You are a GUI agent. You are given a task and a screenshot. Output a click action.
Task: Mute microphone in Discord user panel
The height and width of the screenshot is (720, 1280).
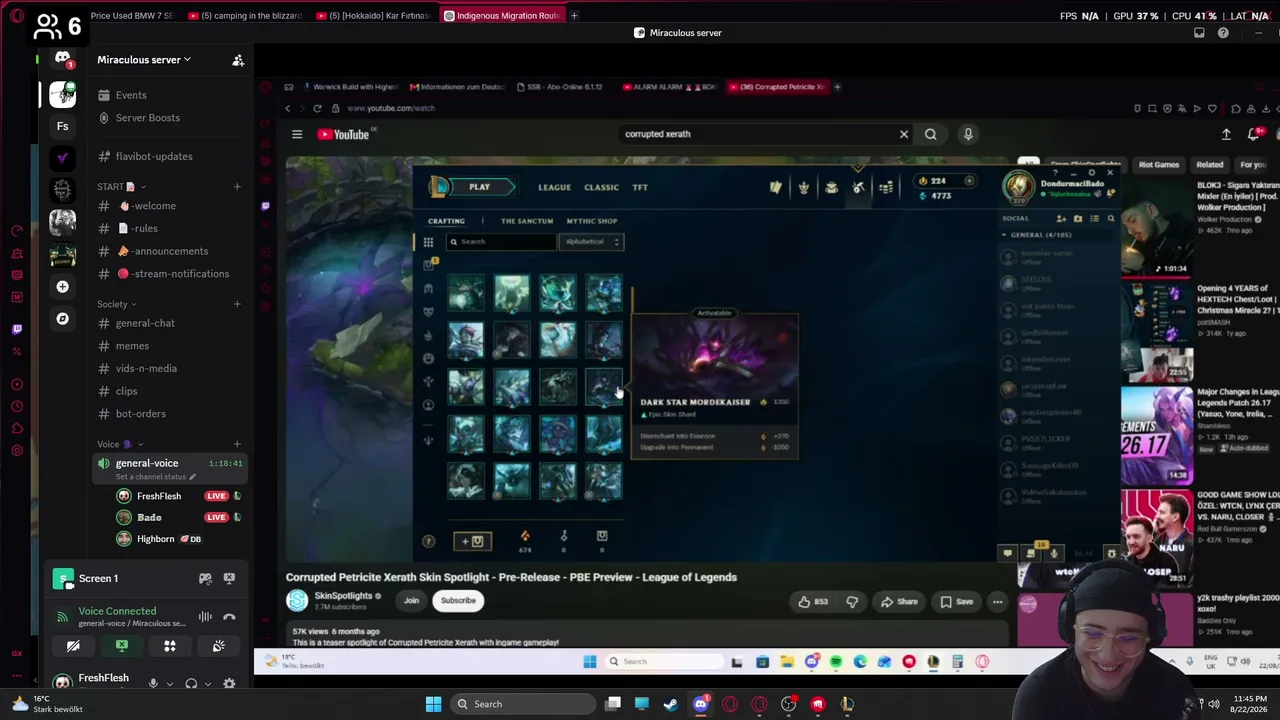(x=153, y=683)
